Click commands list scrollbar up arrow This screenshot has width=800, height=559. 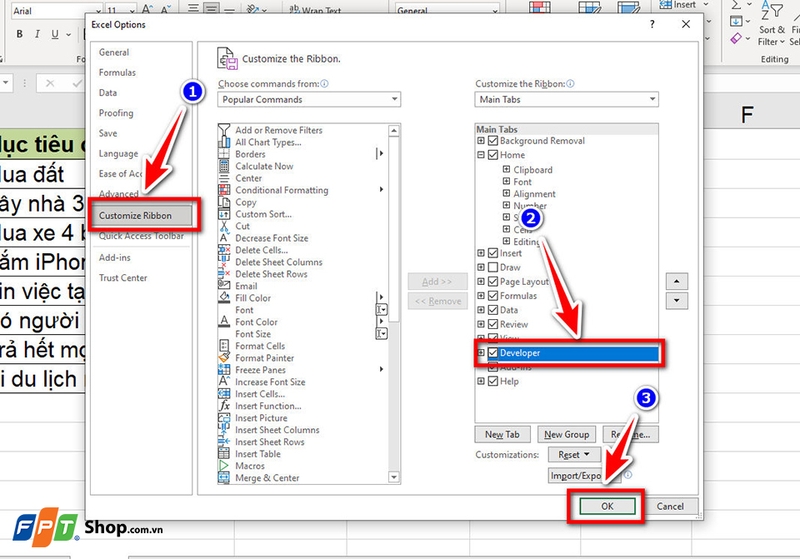[x=394, y=131]
